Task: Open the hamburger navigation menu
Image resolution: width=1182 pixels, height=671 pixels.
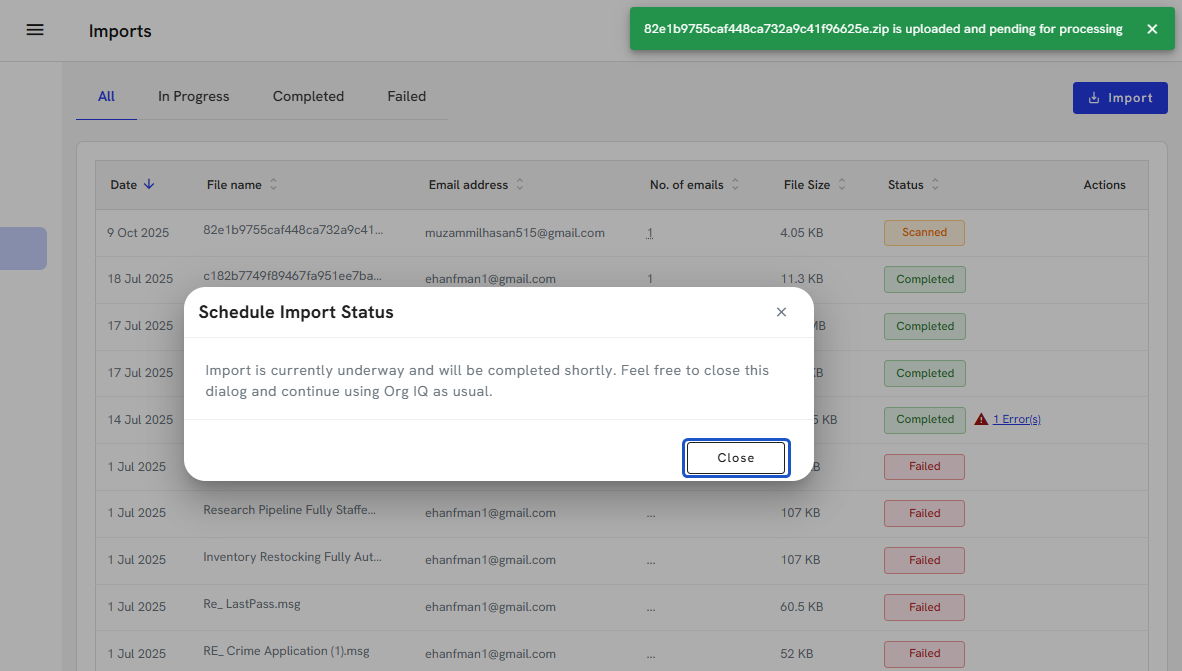Action: click(x=35, y=30)
